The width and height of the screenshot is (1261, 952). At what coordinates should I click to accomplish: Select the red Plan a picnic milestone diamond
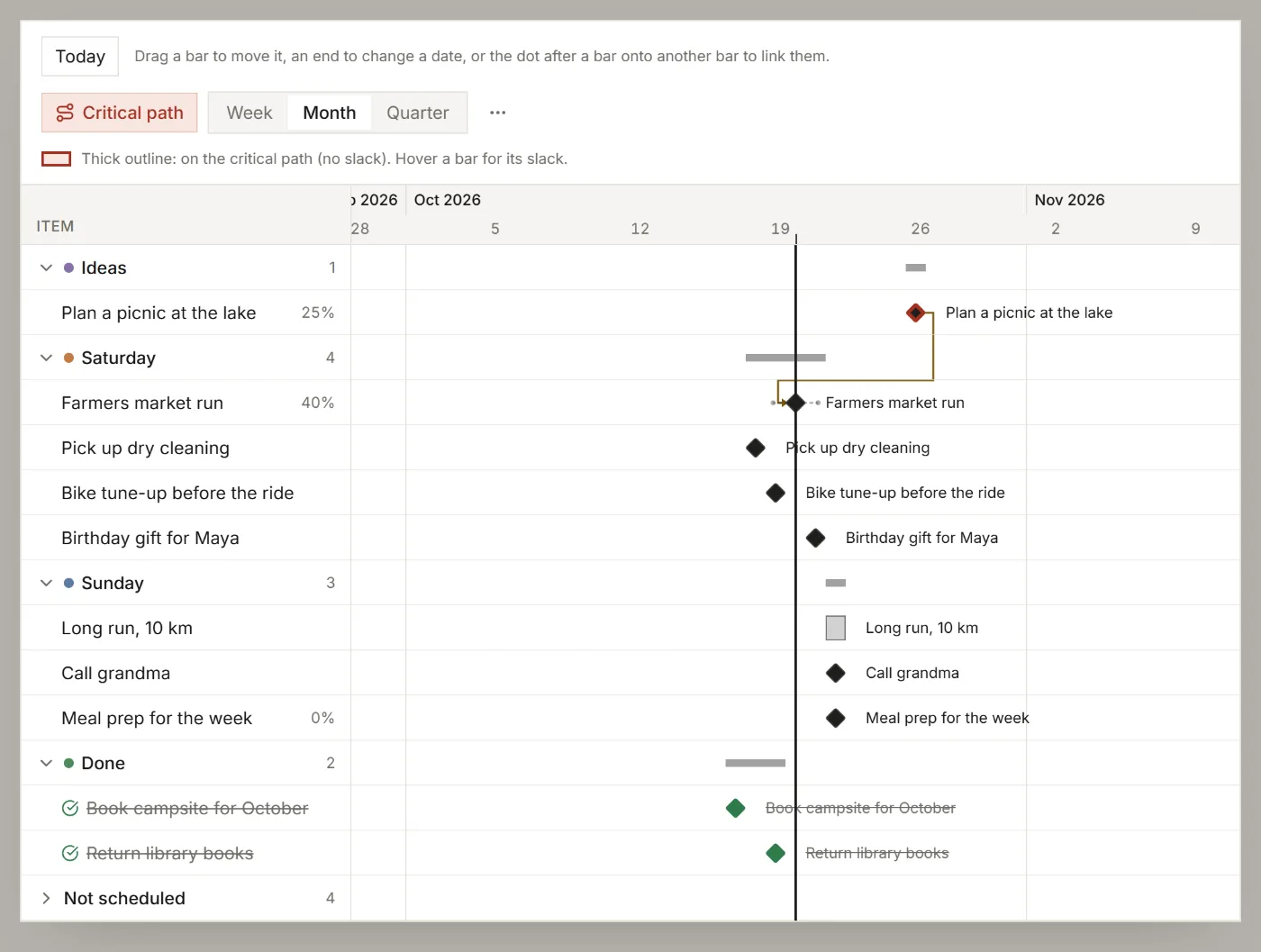916,313
